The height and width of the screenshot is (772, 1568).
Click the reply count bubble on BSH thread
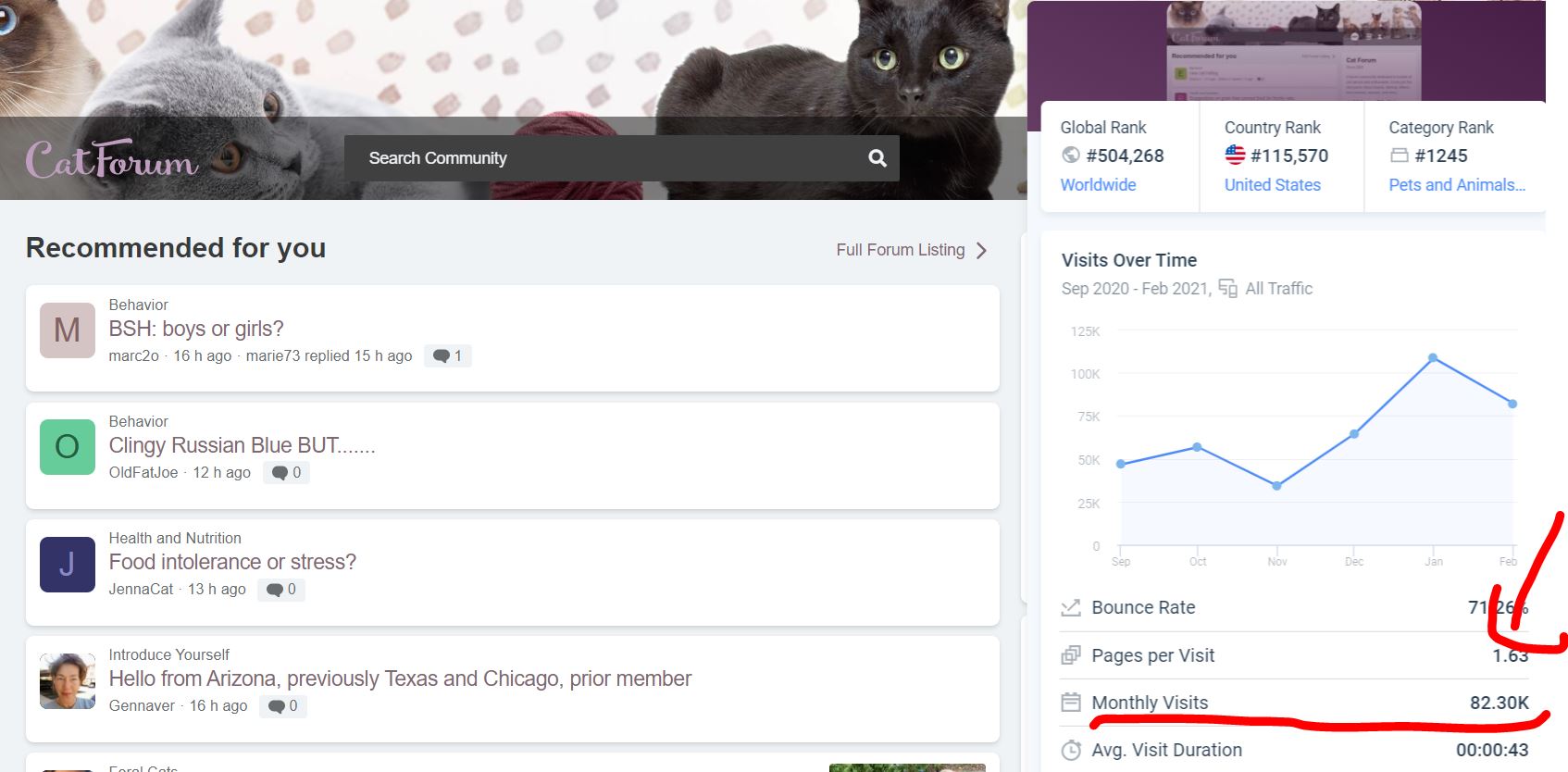(x=448, y=355)
